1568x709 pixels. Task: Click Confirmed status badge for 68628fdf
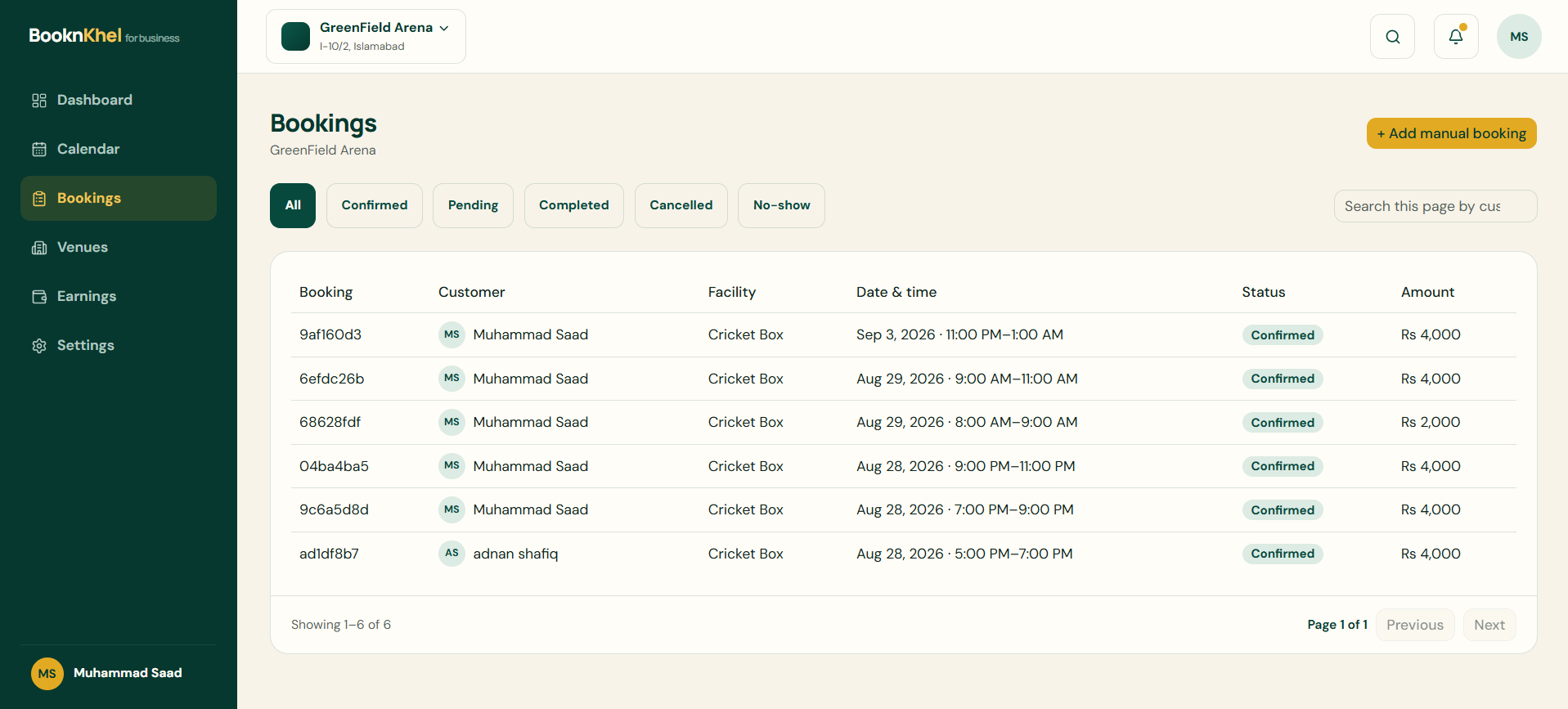pos(1283,423)
